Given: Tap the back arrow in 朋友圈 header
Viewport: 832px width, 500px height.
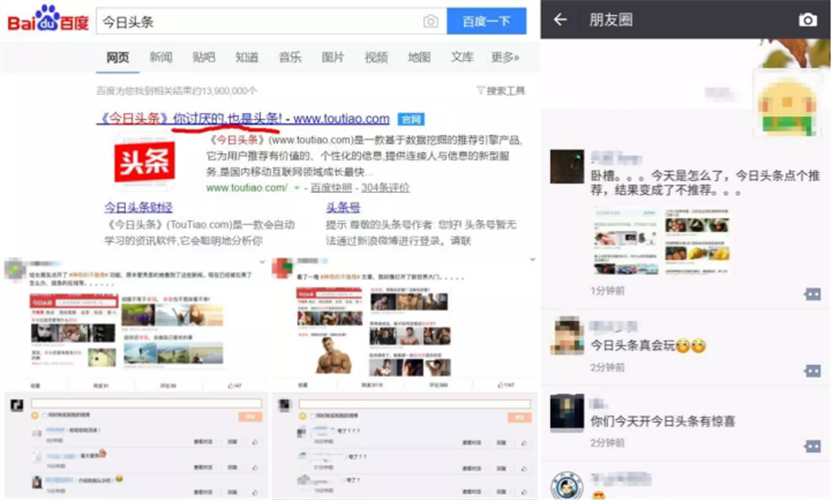Looking at the screenshot, I should pyautogui.click(x=561, y=20).
